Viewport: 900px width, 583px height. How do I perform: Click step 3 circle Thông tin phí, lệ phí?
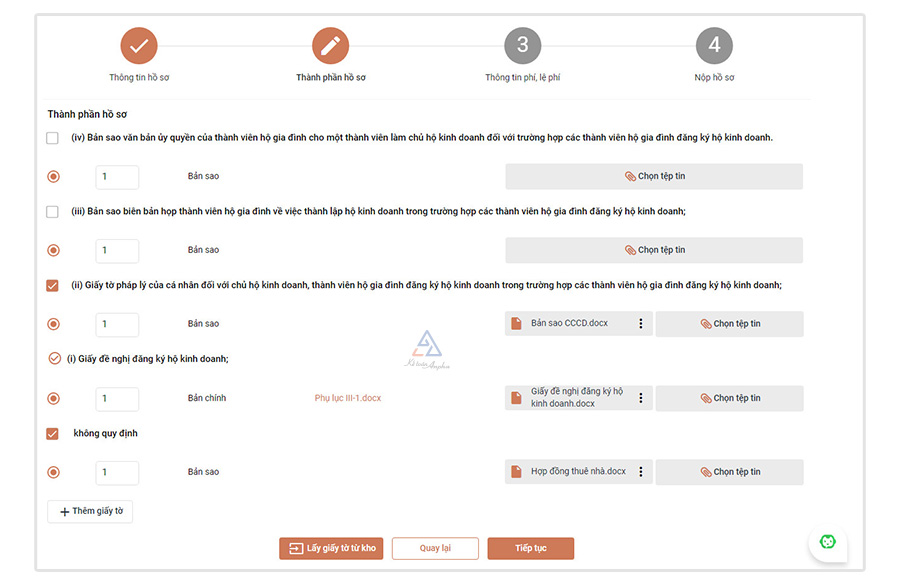(522, 46)
